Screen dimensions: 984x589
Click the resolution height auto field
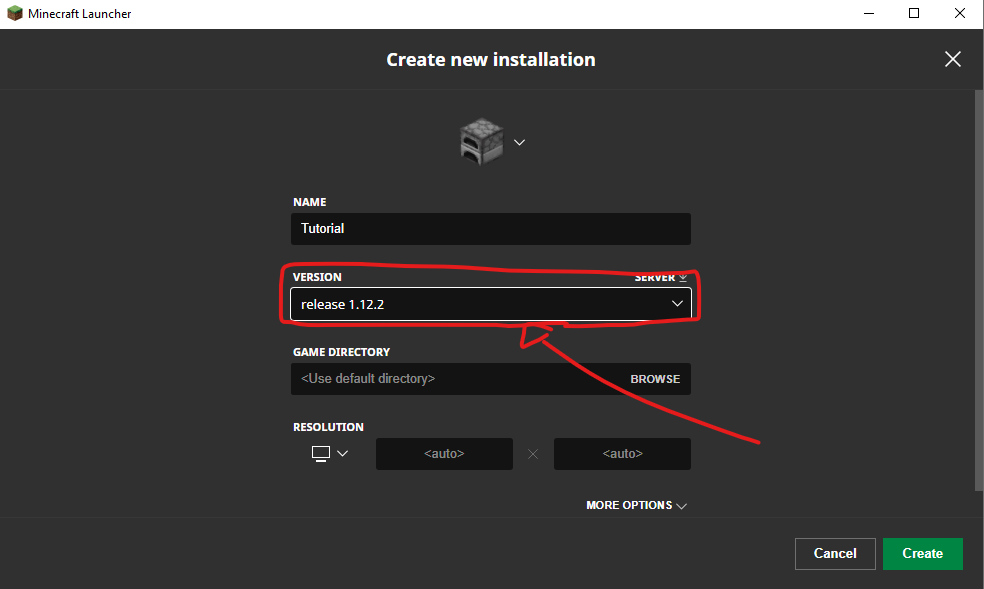point(622,454)
